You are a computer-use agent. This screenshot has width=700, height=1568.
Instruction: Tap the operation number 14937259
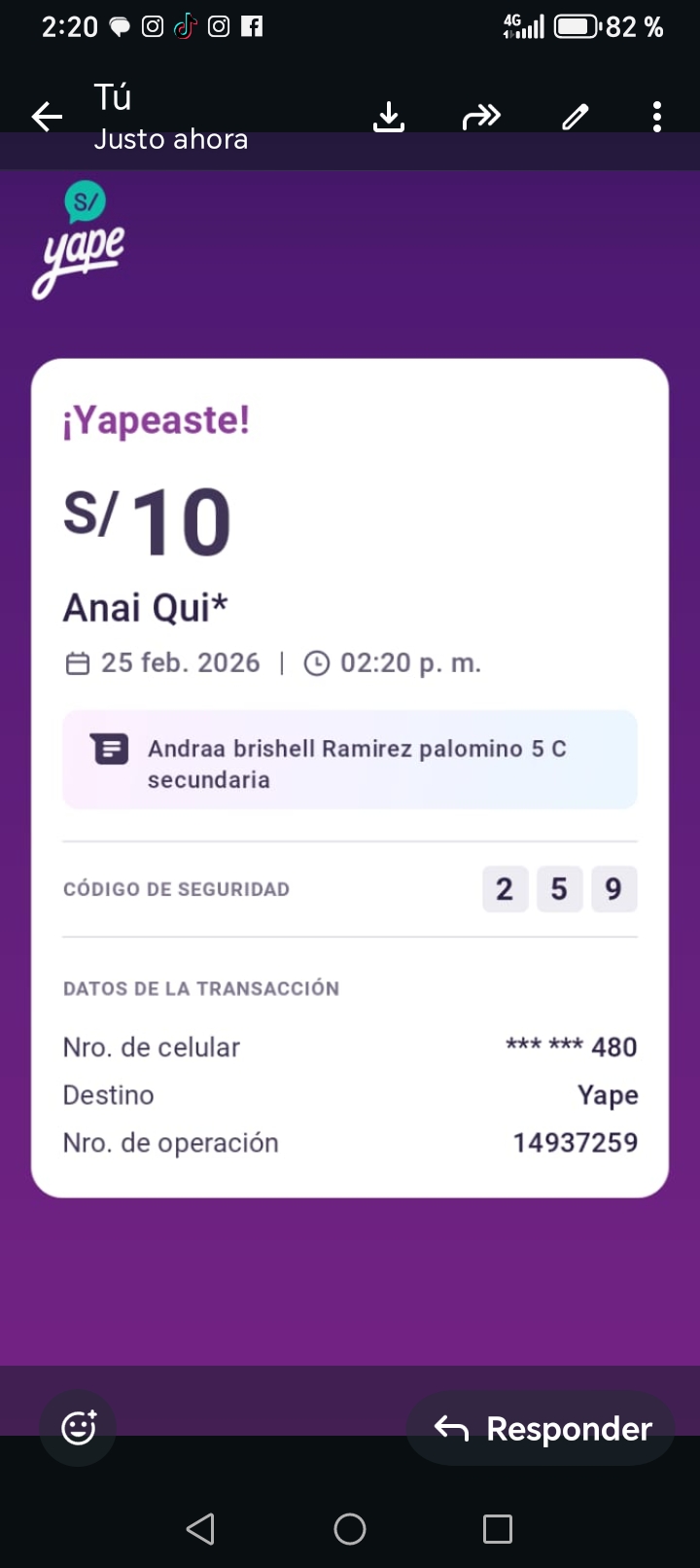pyautogui.click(x=575, y=1142)
